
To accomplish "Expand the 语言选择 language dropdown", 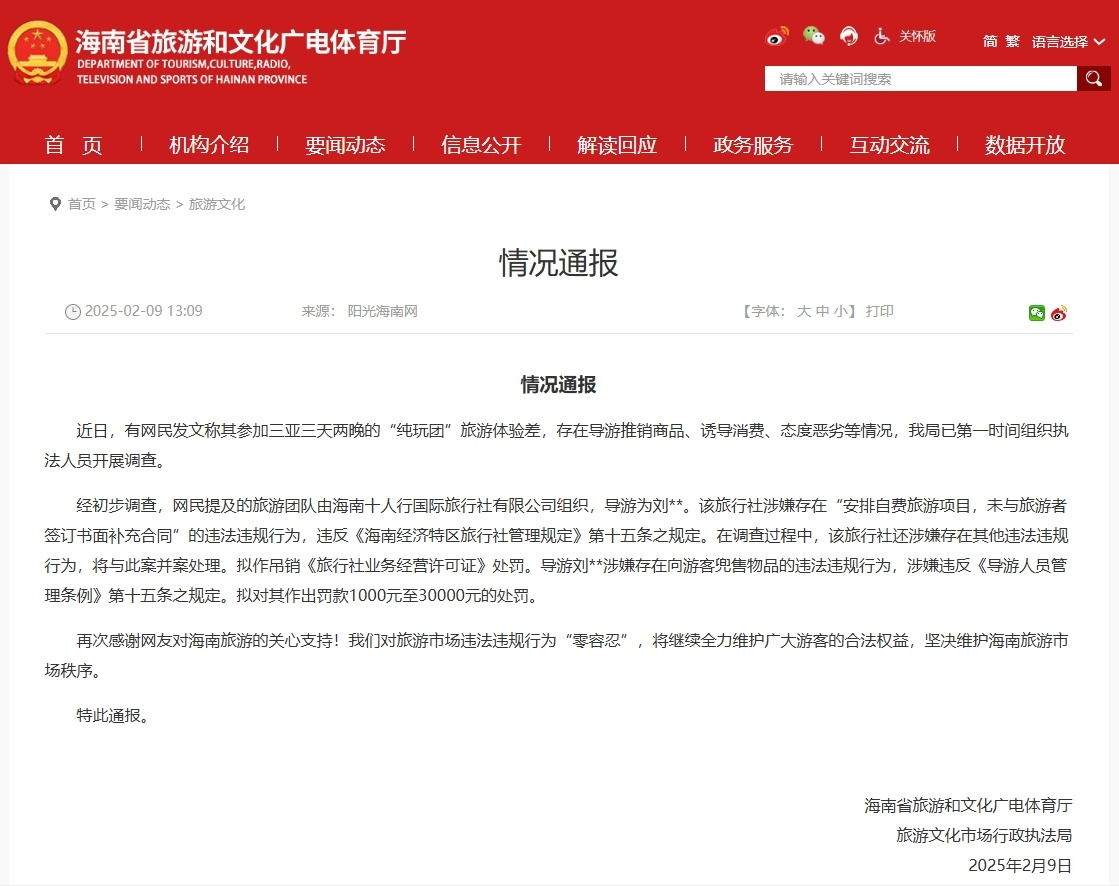I will [x=1068, y=42].
